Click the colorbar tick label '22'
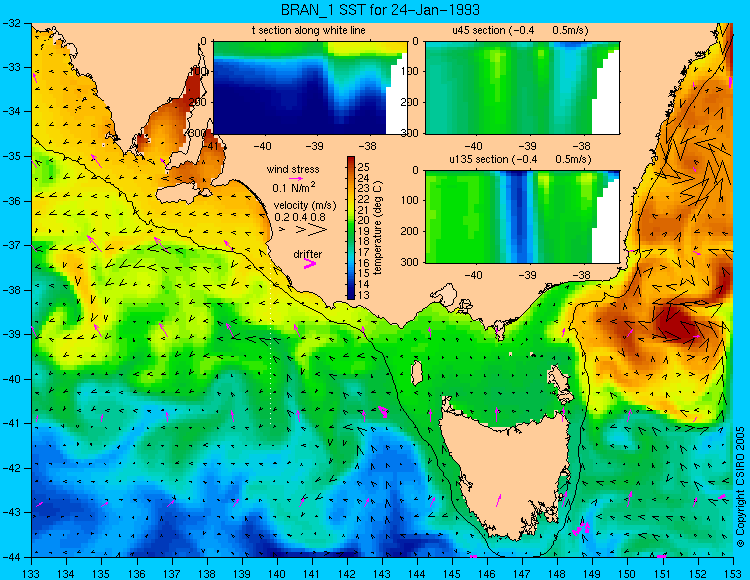 pos(364,199)
